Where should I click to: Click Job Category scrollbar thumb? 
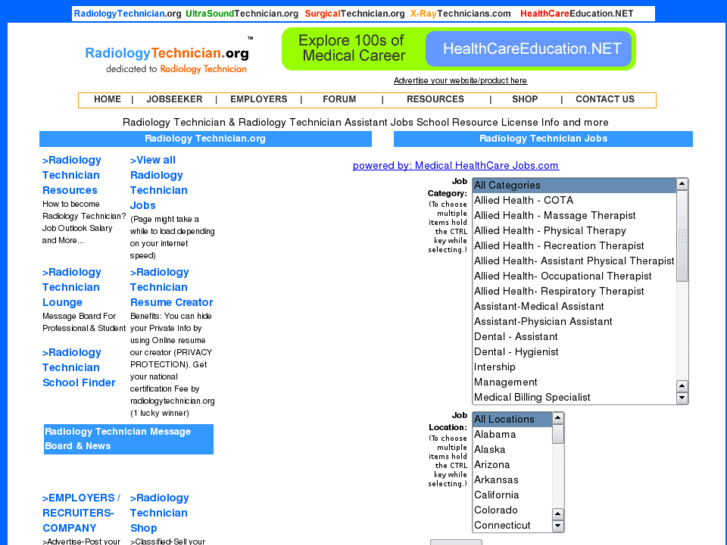(682, 236)
